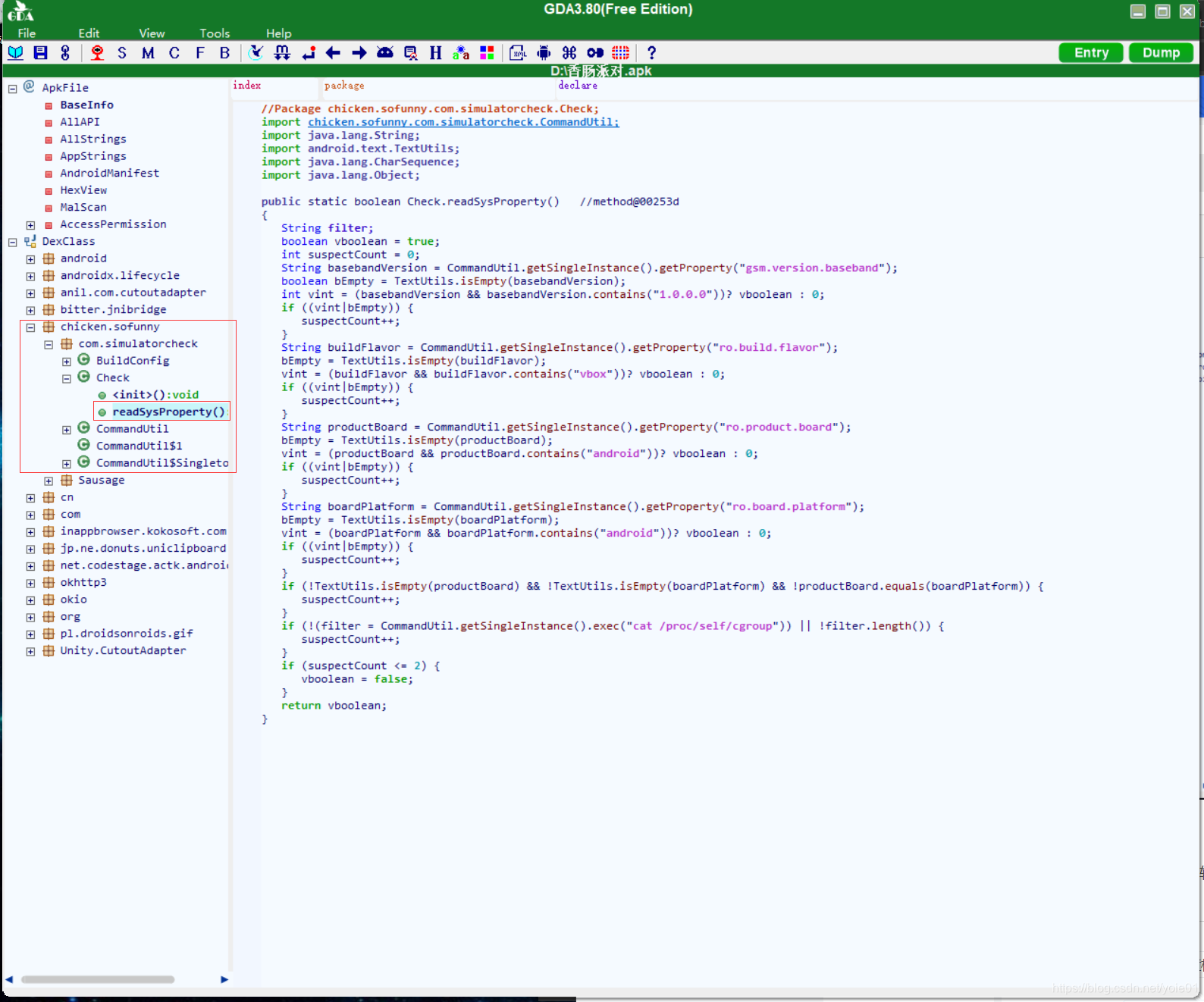The image size is (1204, 1002).
Task: Open HexView tree item
Action: (83, 190)
